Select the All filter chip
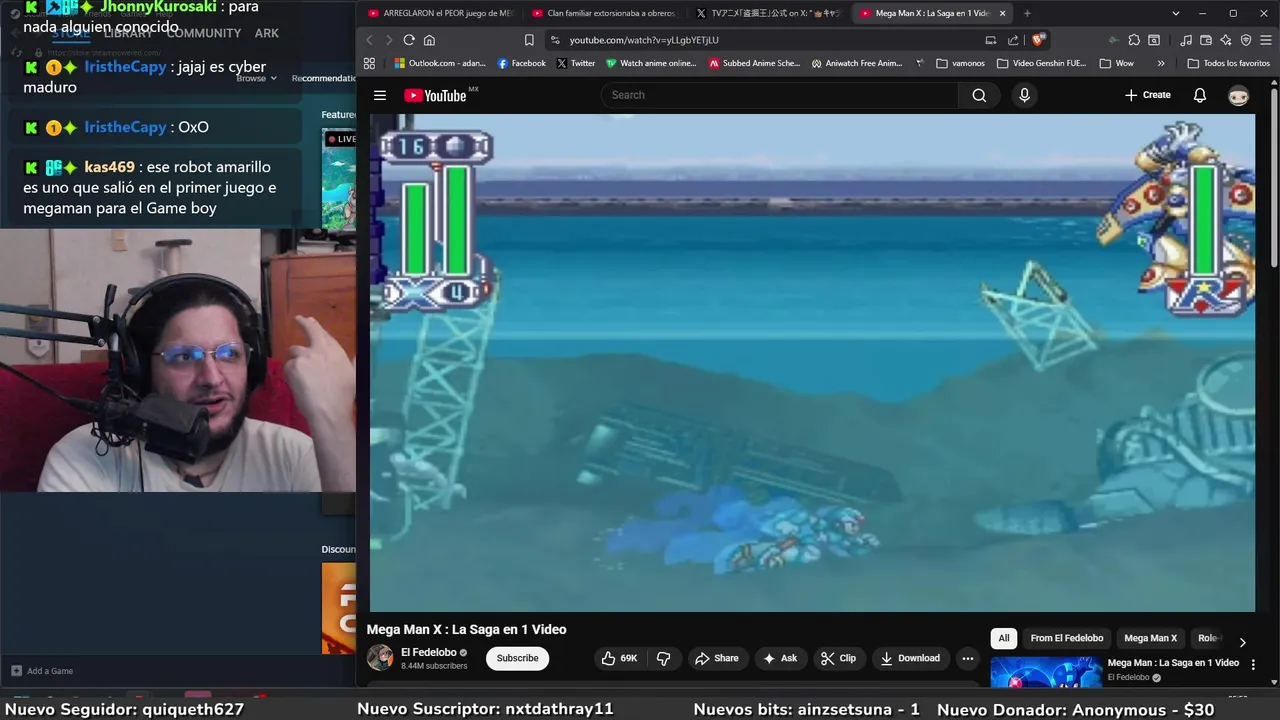This screenshot has width=1280, height=720. 1004,638
